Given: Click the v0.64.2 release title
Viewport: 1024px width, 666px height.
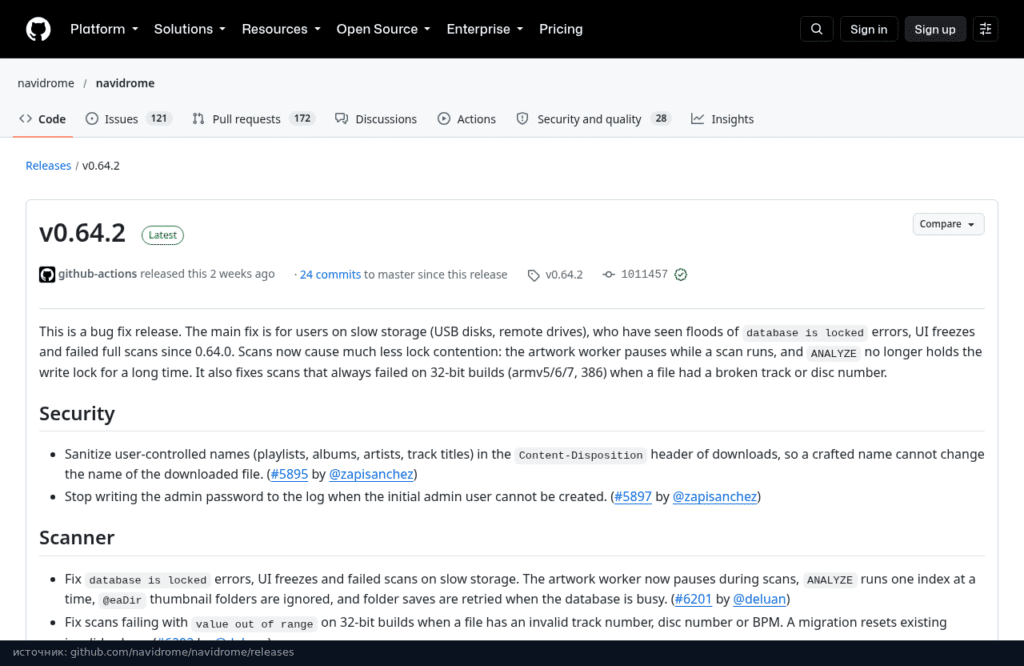Looking at the screenshot, I should [x=82, y=233].
